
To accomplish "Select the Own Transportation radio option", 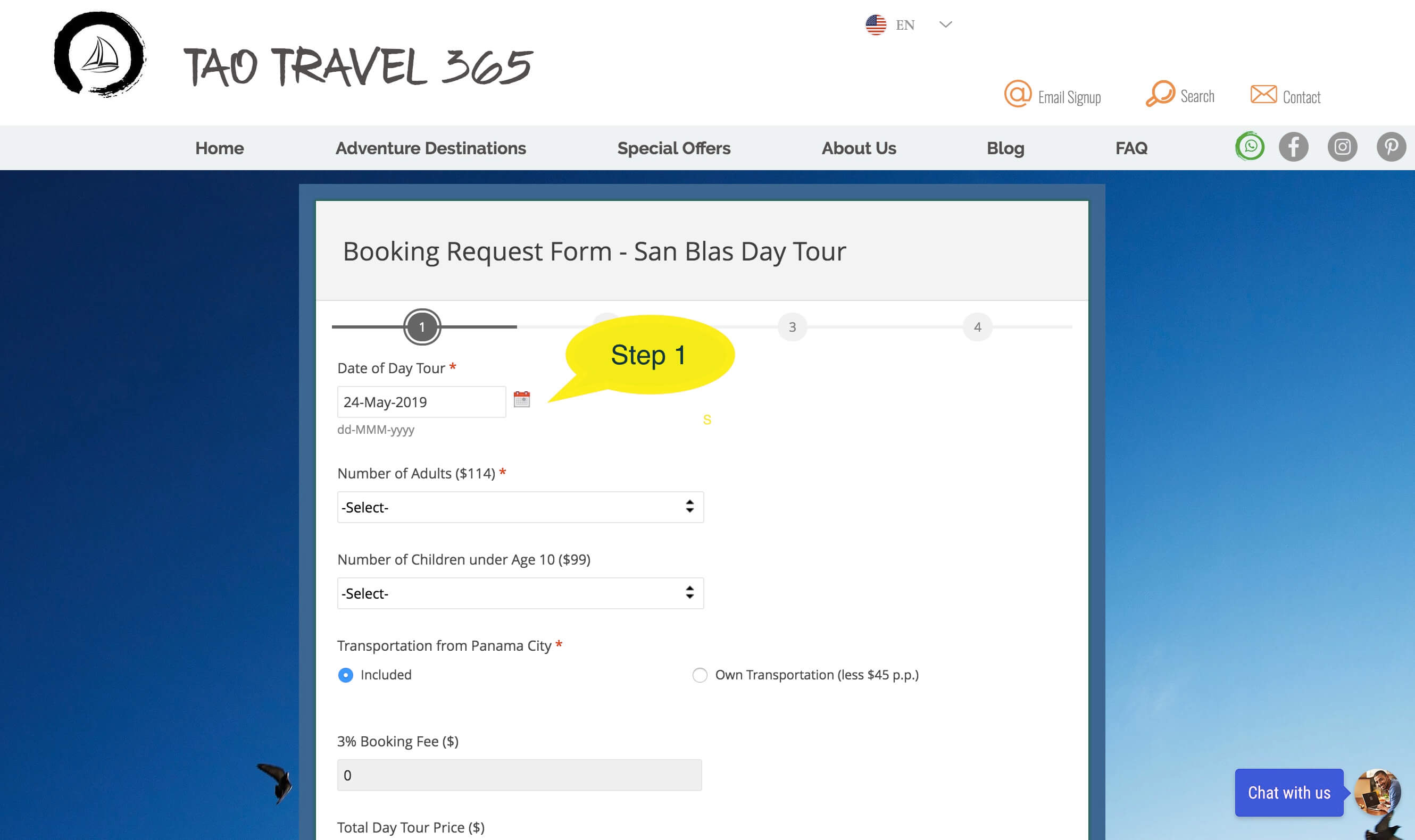I will click(x=700, y=675).
